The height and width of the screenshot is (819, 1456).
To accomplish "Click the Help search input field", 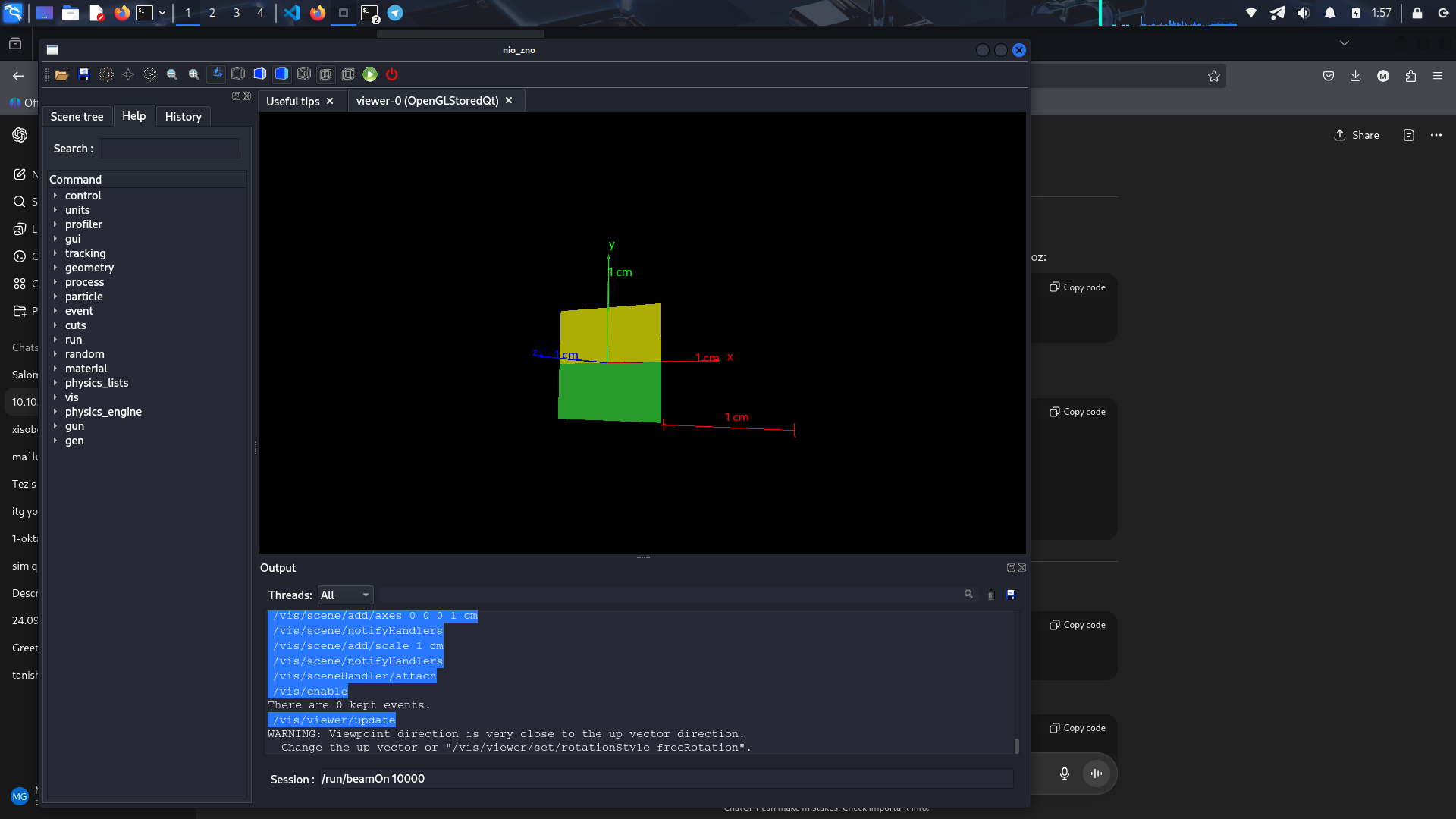I will pyautogui.click(x=169, y=149).
